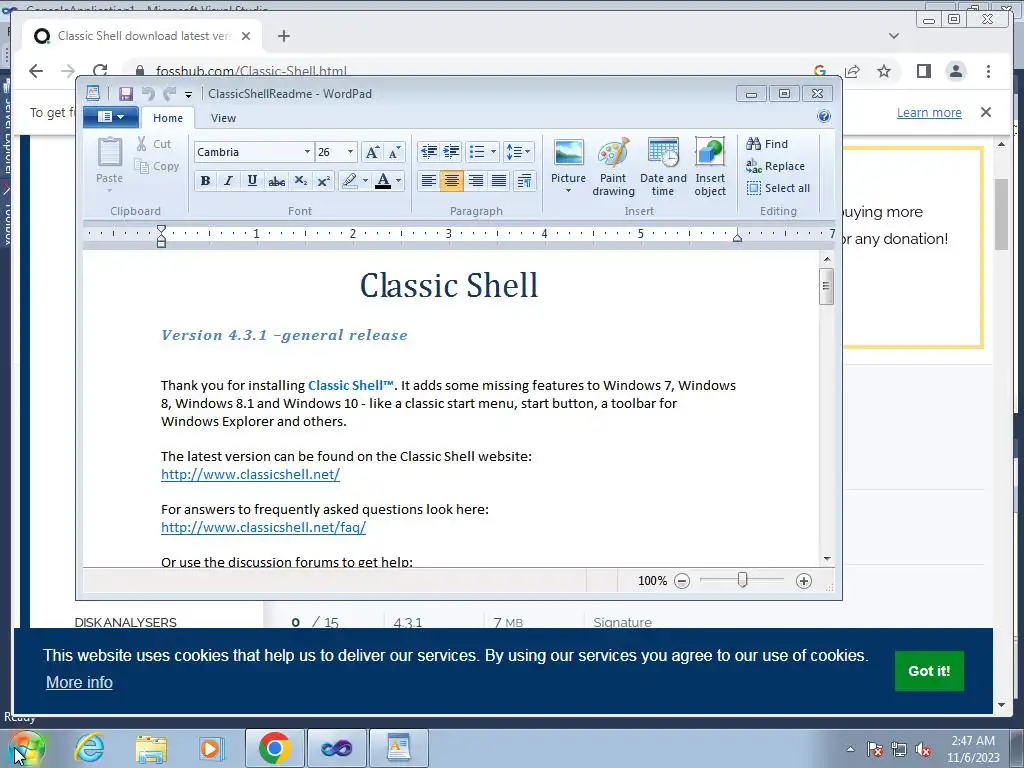Bookmark this page with star icon

click(x=884, y=71)
